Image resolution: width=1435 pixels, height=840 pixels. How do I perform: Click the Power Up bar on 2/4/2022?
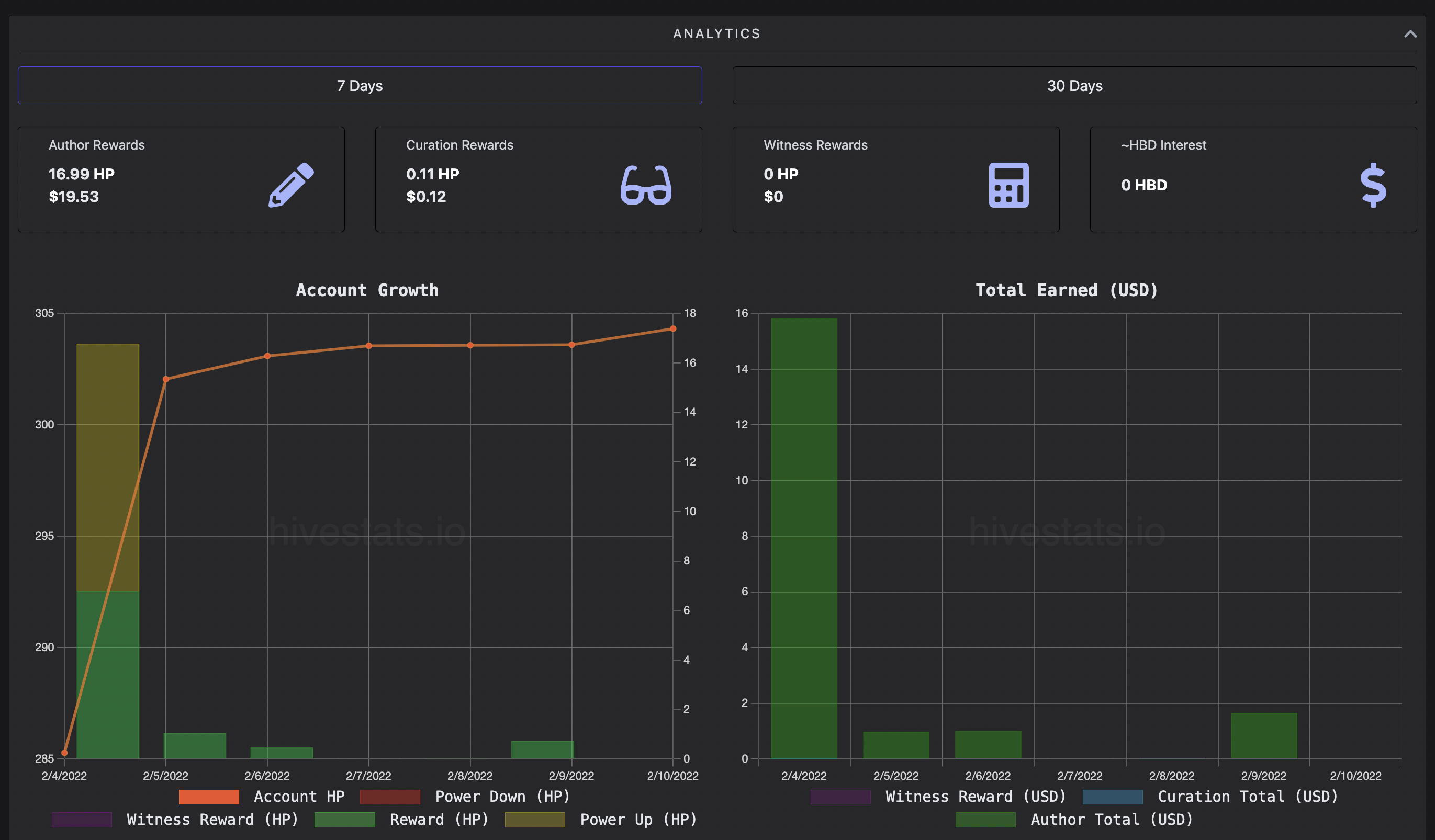[x=108, y=467]
